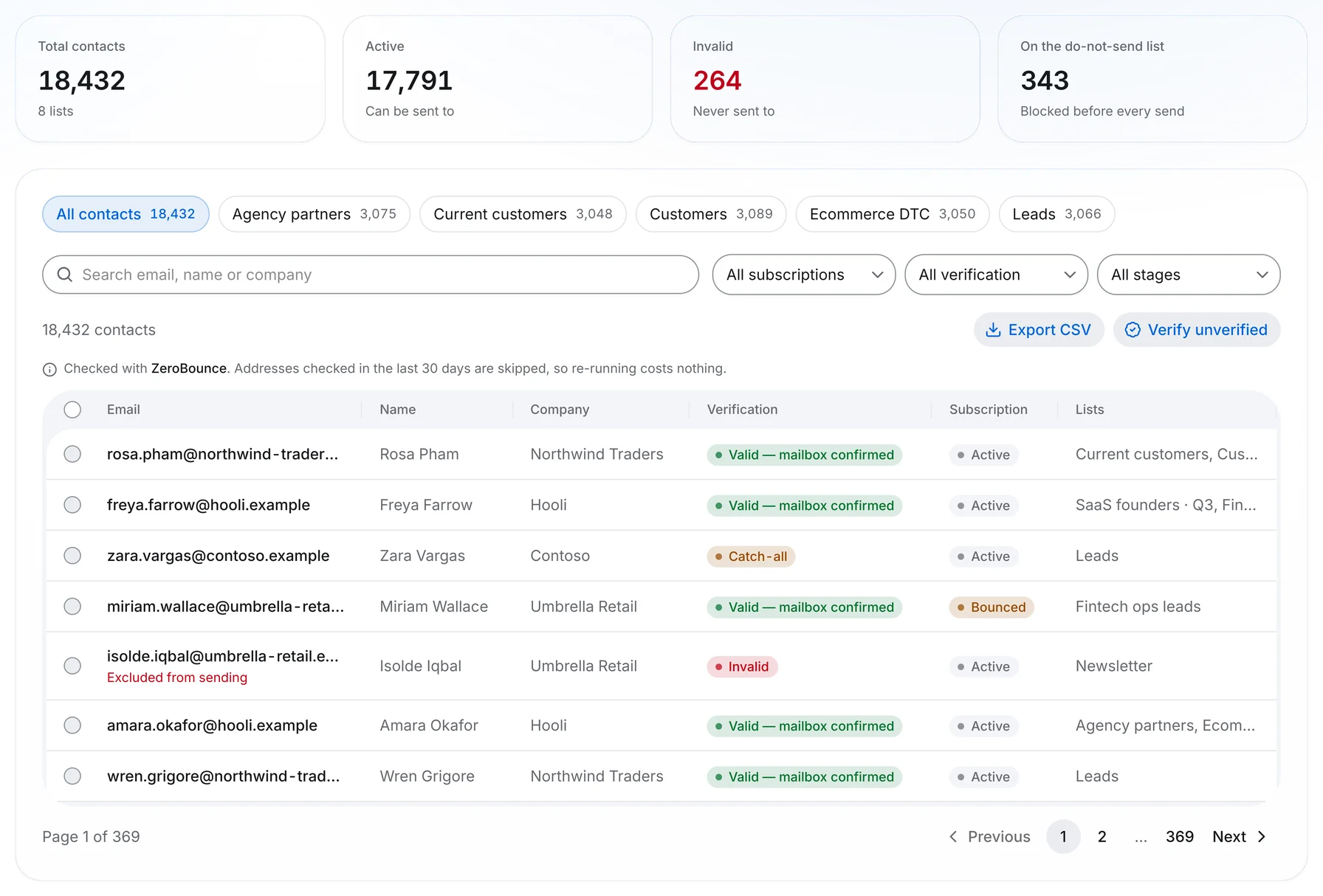Select the isolde.iqbal row checkbox

(x=72, y=666)
